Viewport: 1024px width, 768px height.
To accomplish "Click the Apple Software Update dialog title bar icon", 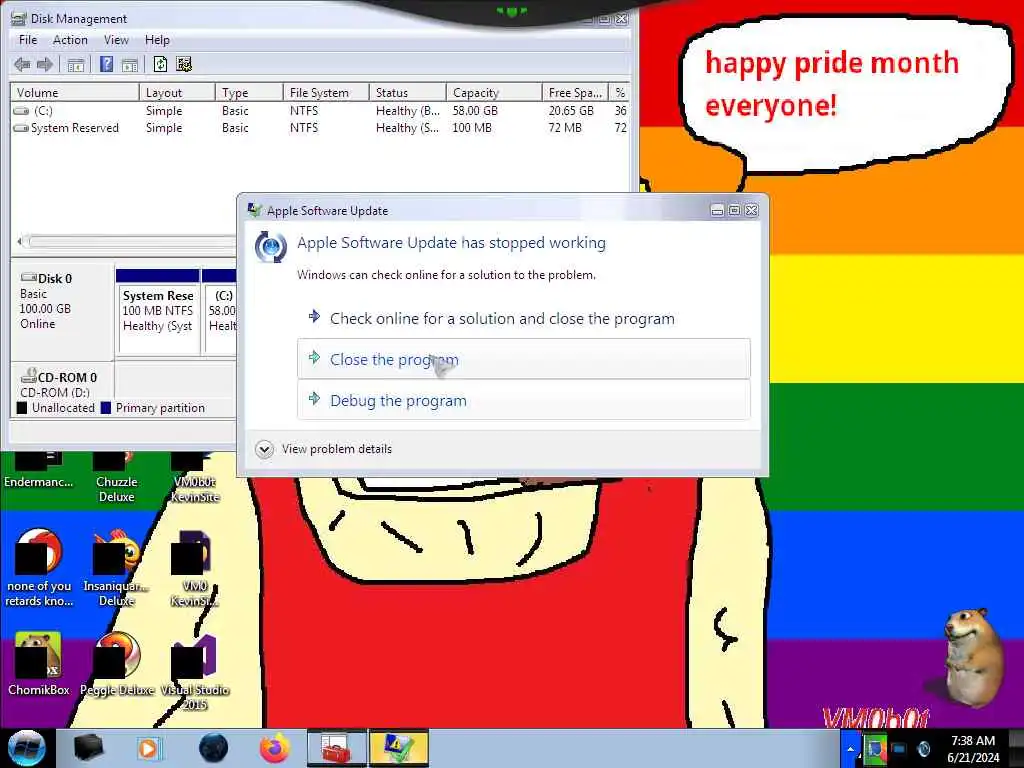I will tap(255, 210).
